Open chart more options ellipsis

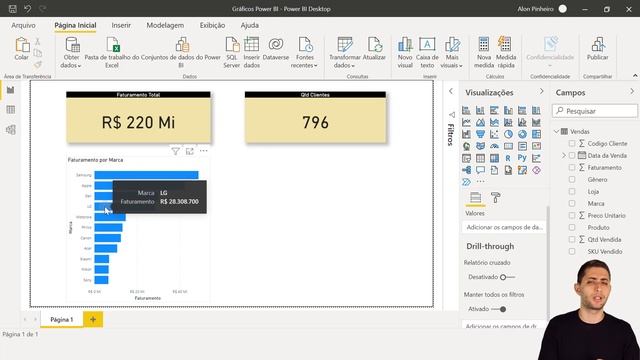click(203, 151)
